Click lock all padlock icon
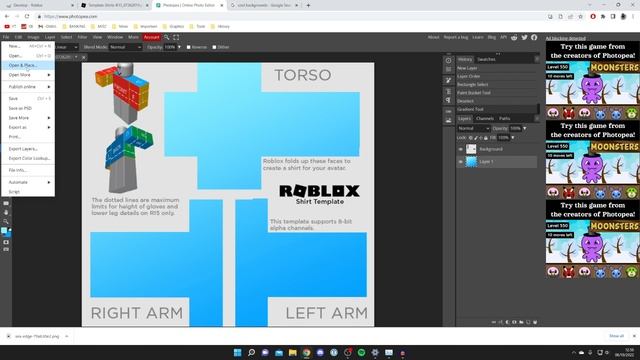 [485, 138]
